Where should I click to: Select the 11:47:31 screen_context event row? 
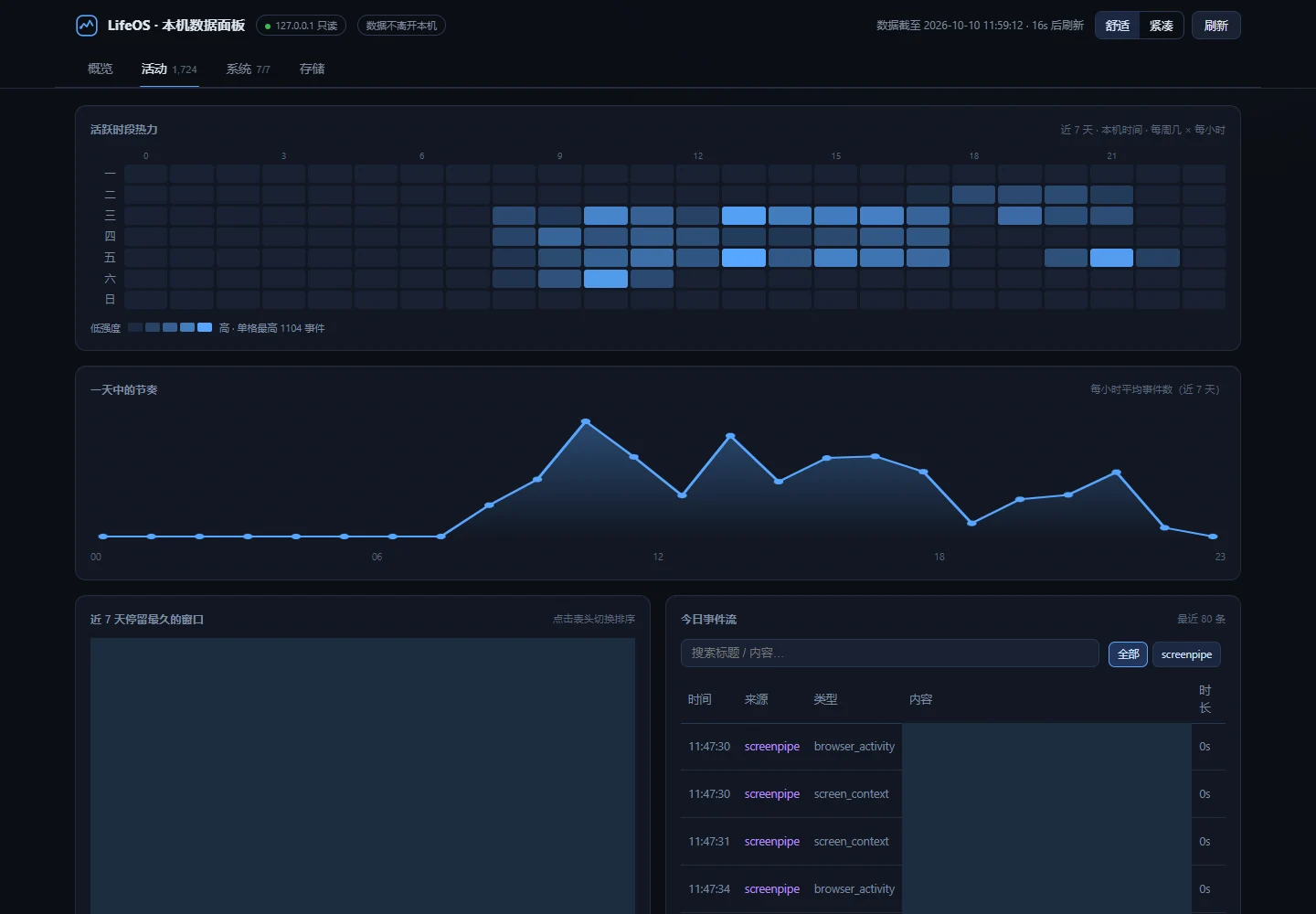coord(953,842)
